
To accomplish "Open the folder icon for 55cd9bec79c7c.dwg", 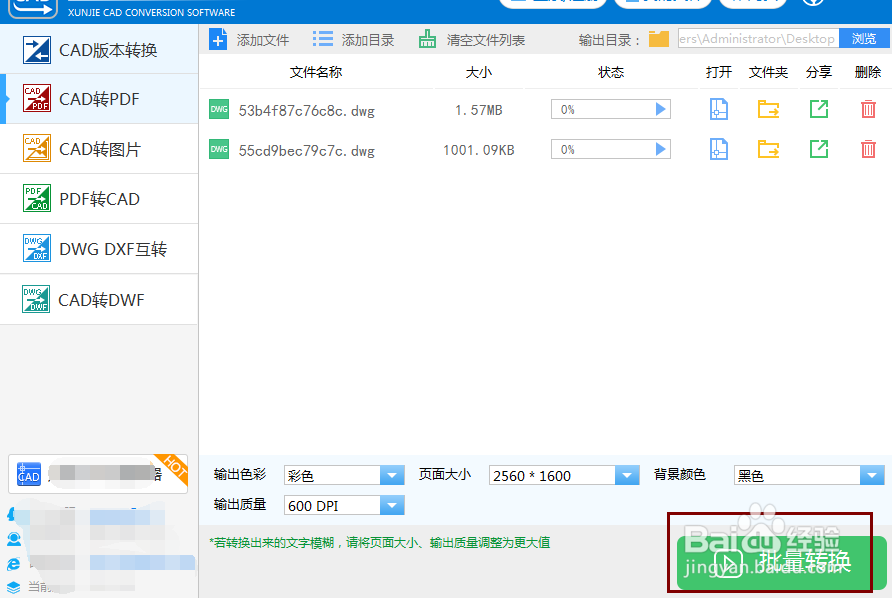I will (768, 148).
